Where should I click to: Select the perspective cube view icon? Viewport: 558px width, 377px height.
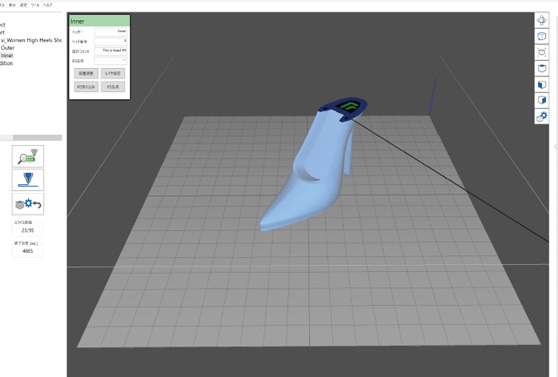pos(541,36)
